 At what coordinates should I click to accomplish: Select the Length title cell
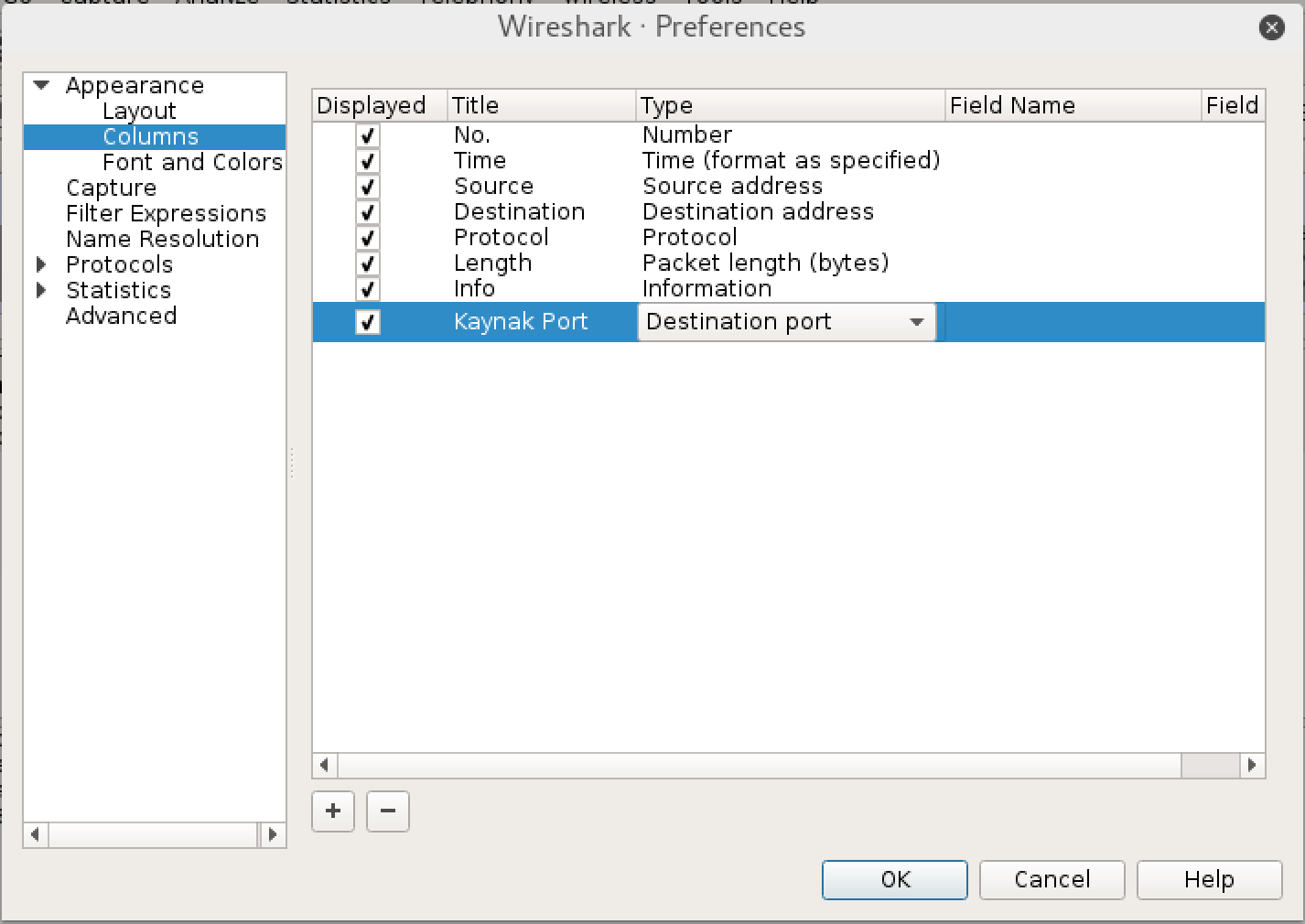[492, 263]
